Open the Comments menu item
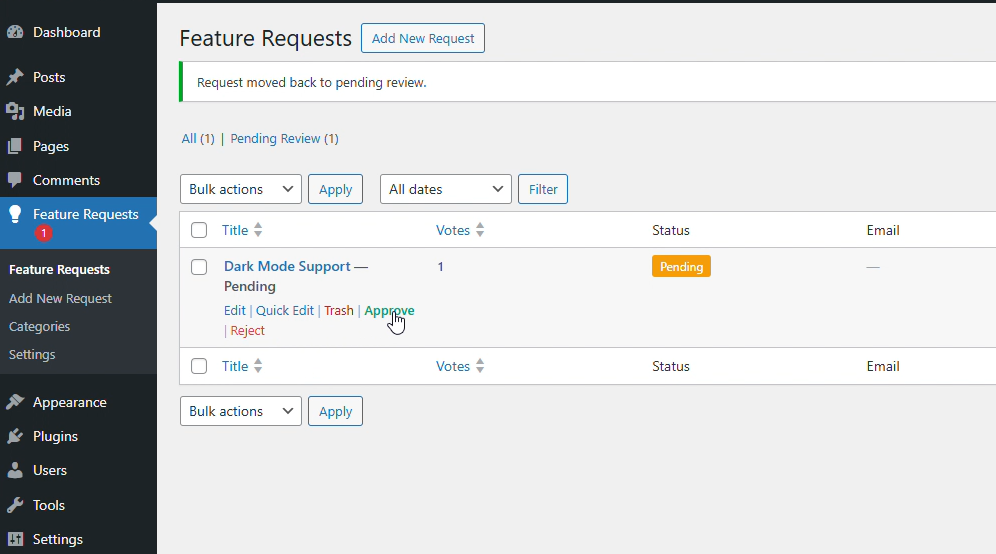This screenshot has width=996, height=554. click(x=66, y=180)
